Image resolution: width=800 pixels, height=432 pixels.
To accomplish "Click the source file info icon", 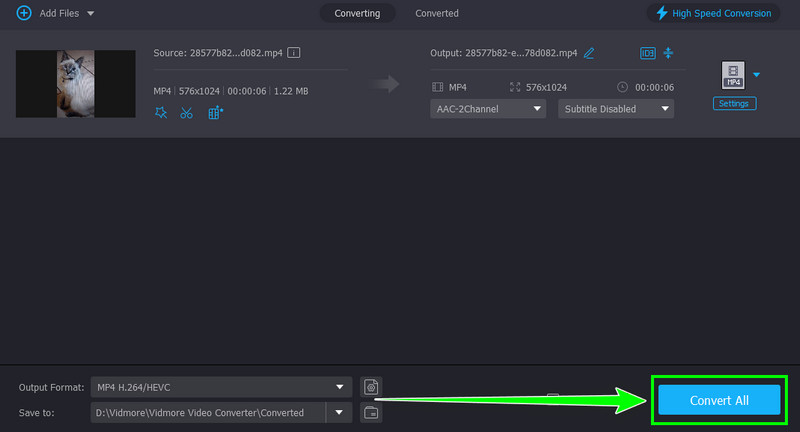I will [x=295, y=52].
